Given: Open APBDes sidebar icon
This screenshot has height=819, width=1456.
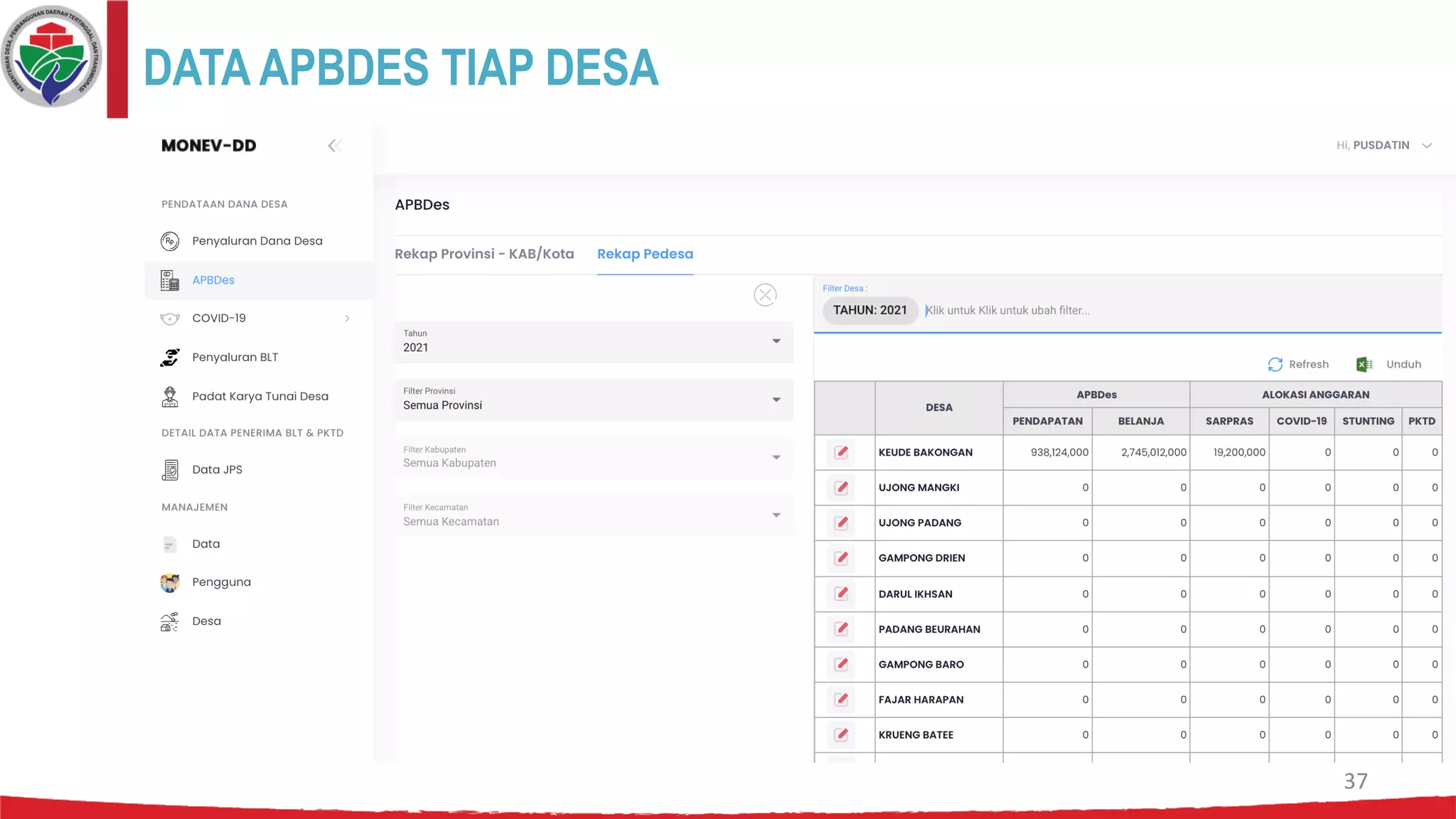Looking at the screenshot, I should (169, 280).
